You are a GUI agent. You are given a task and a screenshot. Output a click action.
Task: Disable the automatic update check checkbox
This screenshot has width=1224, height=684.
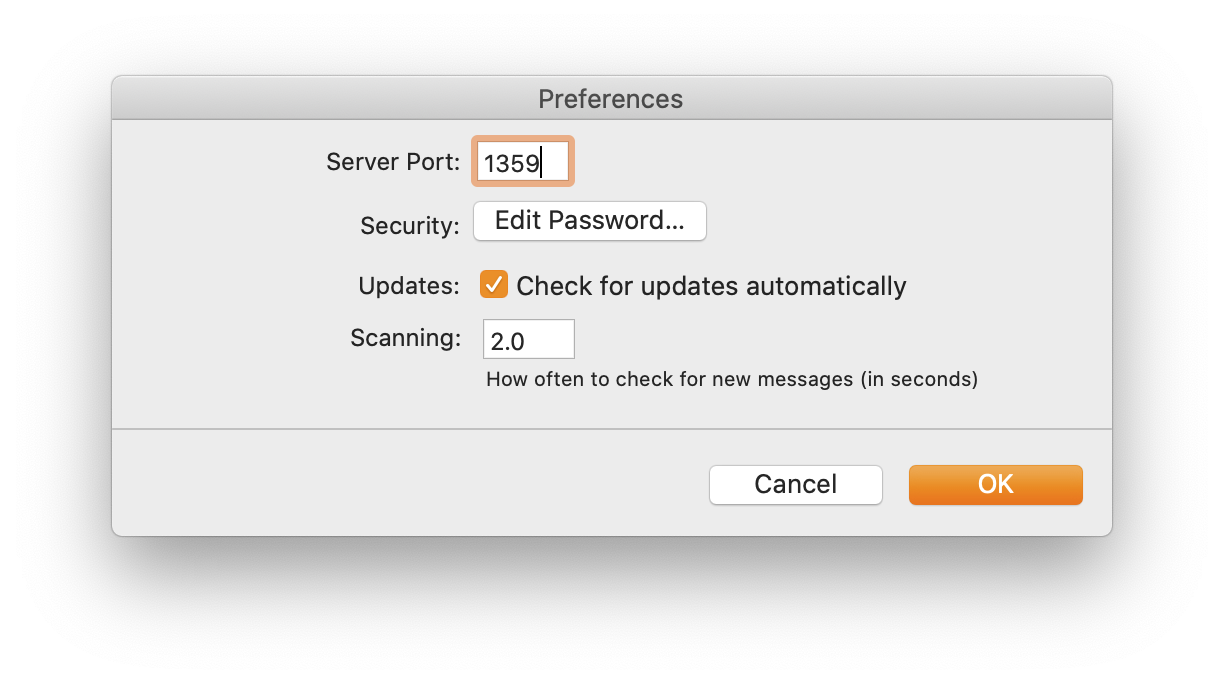(494, 285)
